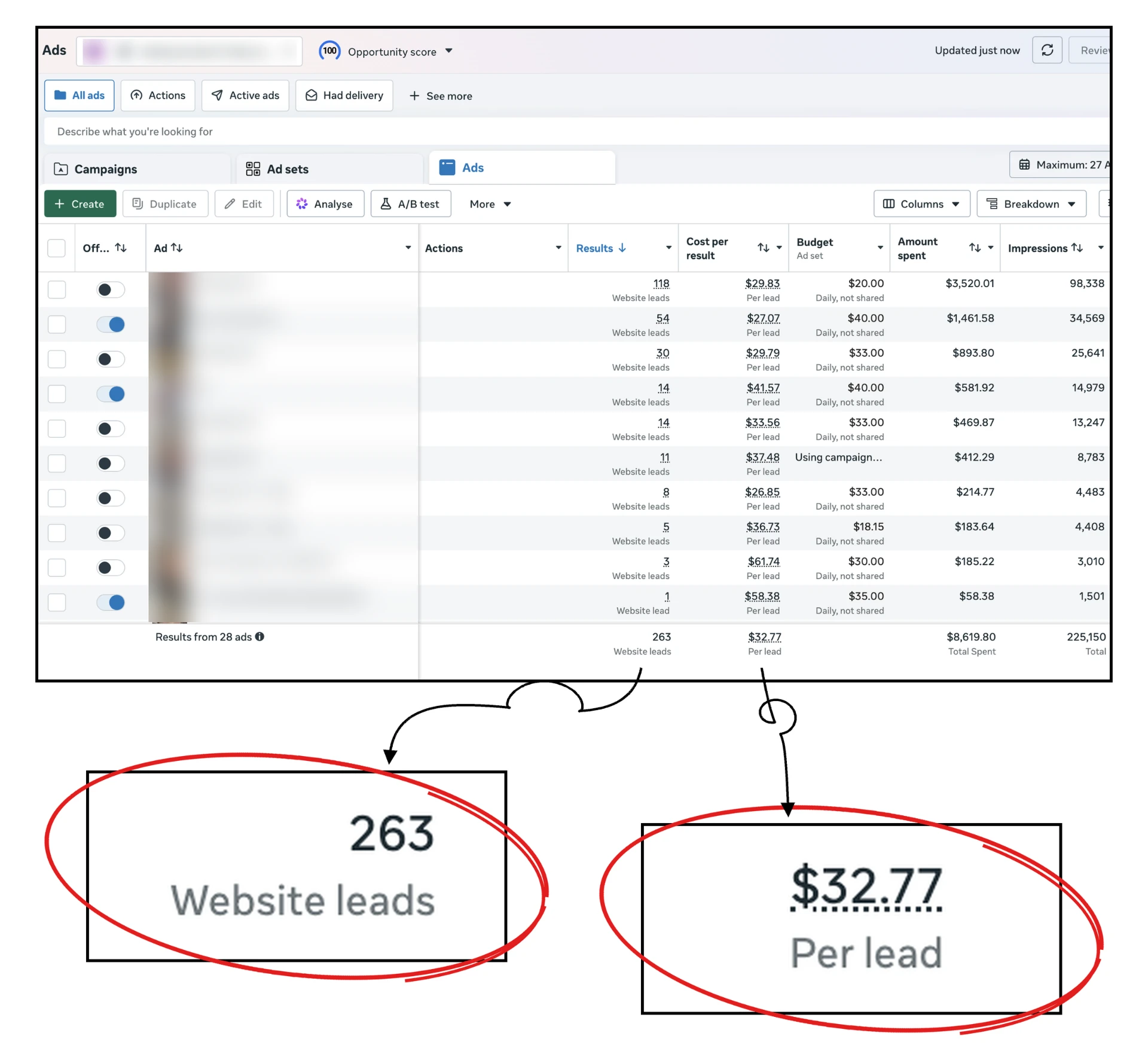Toggle the ad switch in the $41.57 per lead row
Screen dimensions: 1148x1048
[111, 394]
